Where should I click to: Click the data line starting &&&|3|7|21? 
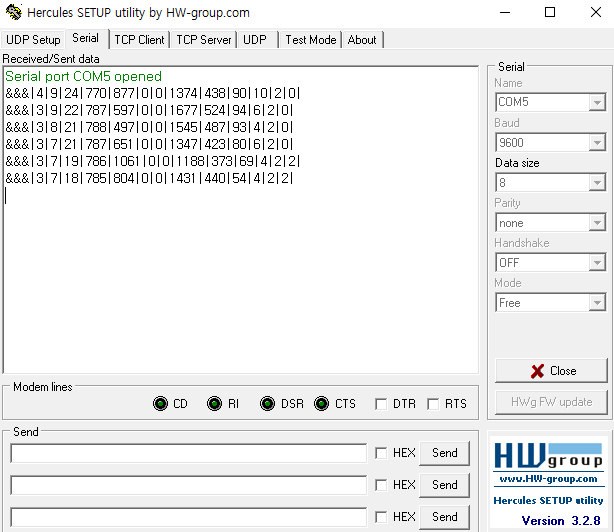(x=149, y=144)
